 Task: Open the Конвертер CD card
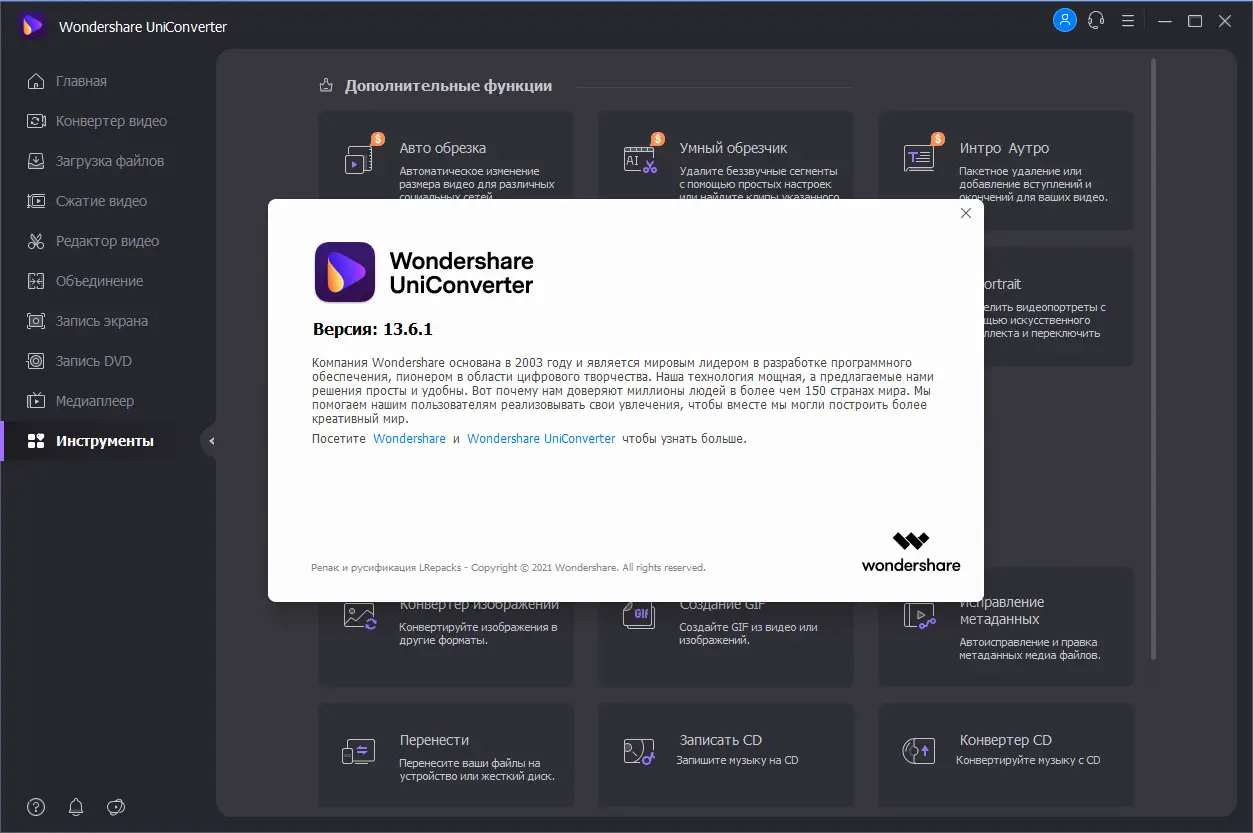coord(1006,755)
